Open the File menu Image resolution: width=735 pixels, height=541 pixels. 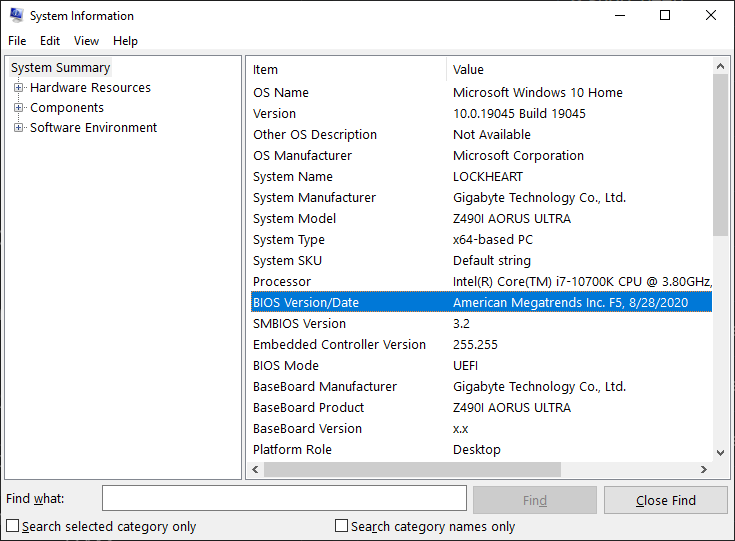(x=17, y=41)
